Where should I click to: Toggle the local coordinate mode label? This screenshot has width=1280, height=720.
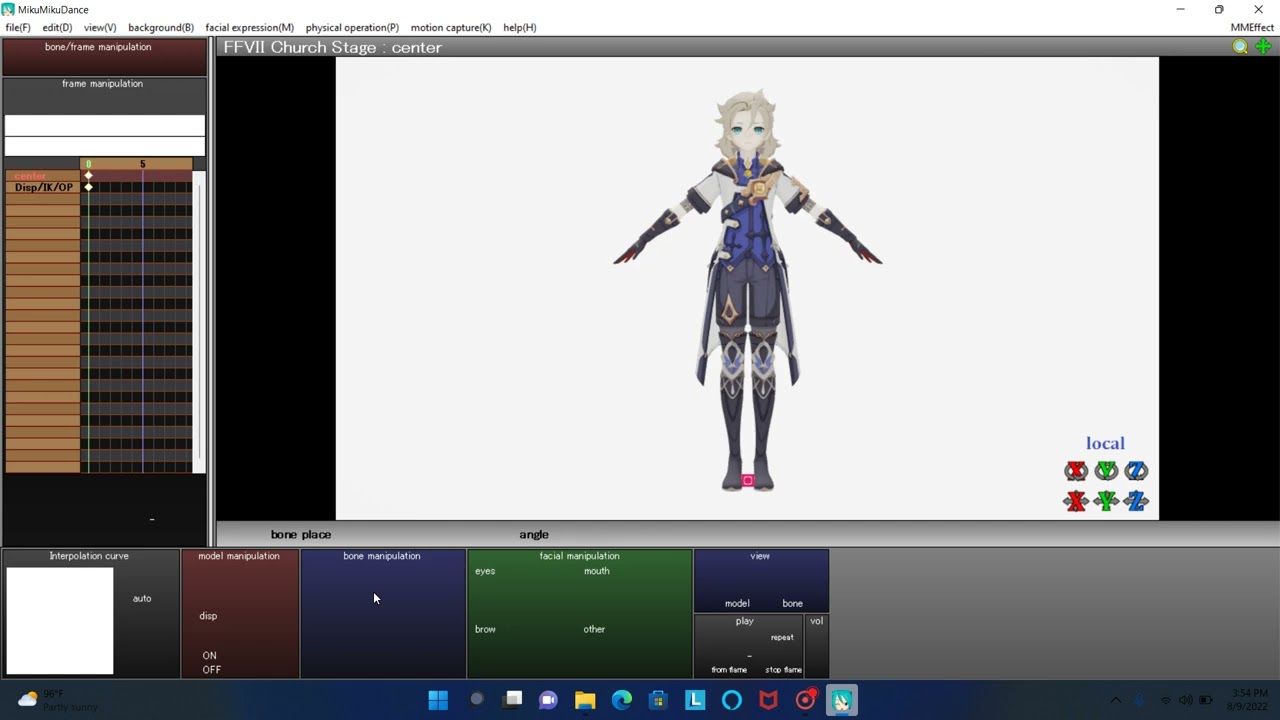point(1105,443)
